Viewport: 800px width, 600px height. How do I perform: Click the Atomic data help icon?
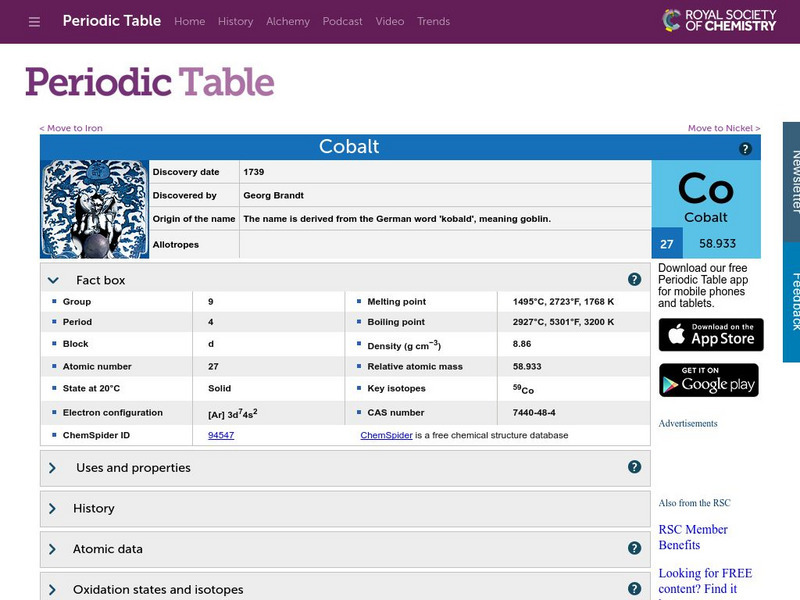tap(634, 548)
